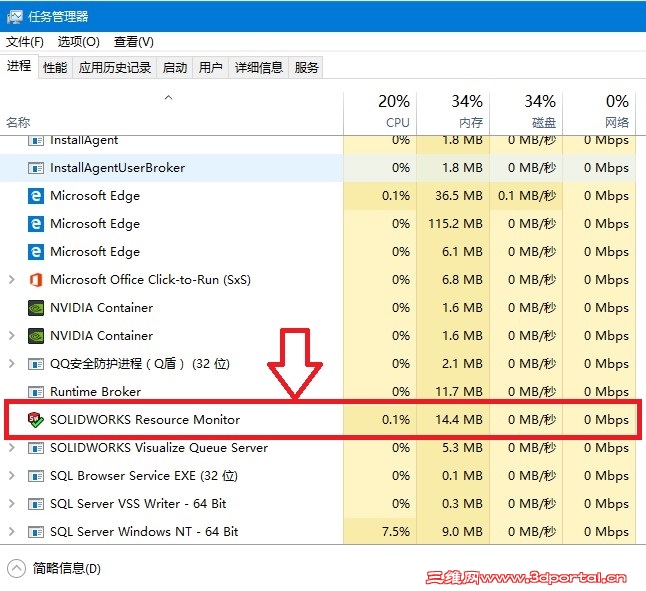This screenshot has width=646, height=591.
Task: Click the 5.3 MB memory value
Action: (x=462, y=448)
